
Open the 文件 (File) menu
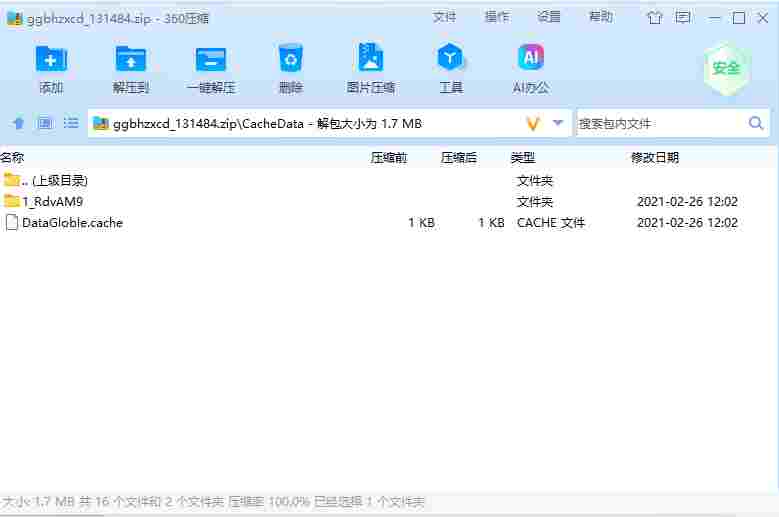pos(444,17)
